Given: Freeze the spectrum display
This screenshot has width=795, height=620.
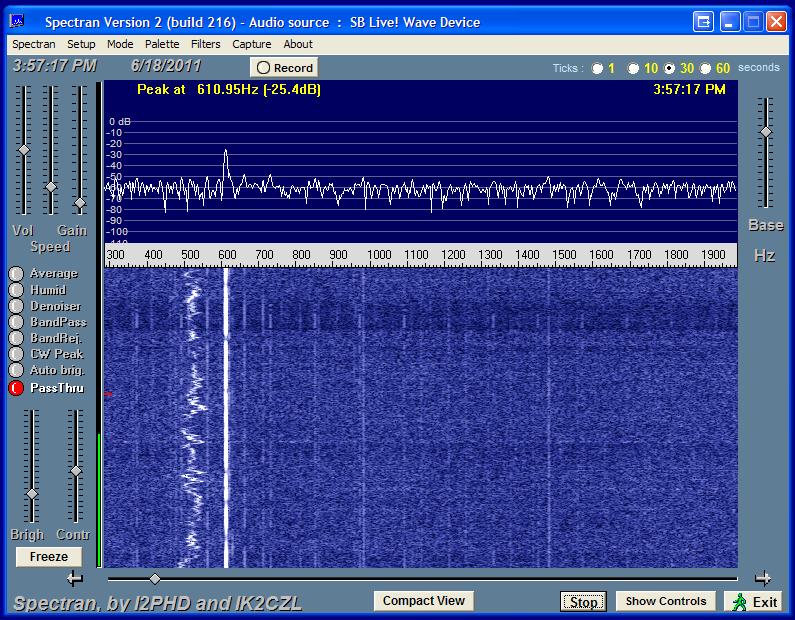Looking at the screenshot, I should pos(49,556).
